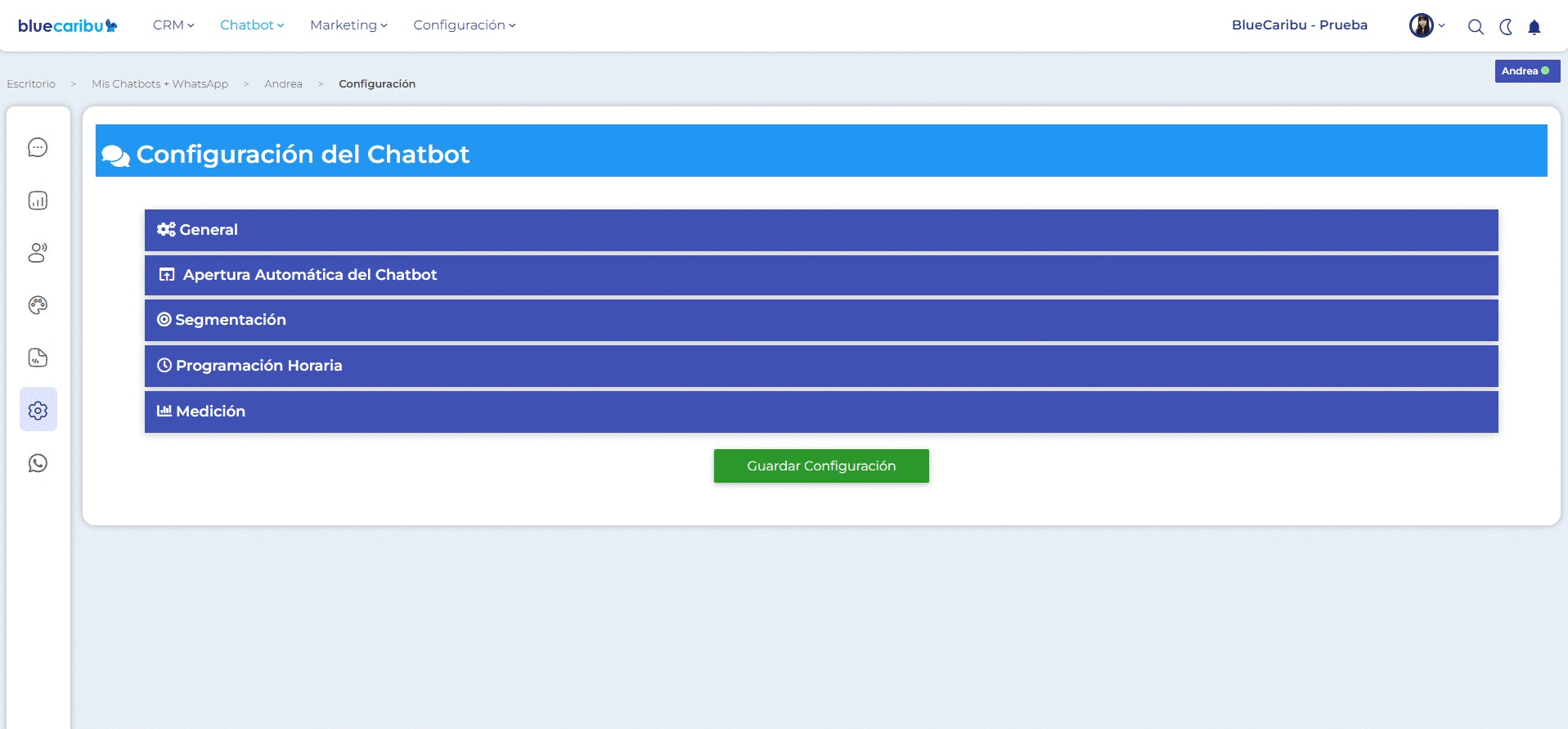
Task: Go to Escritorio breadcrumb
Action: 31,83
